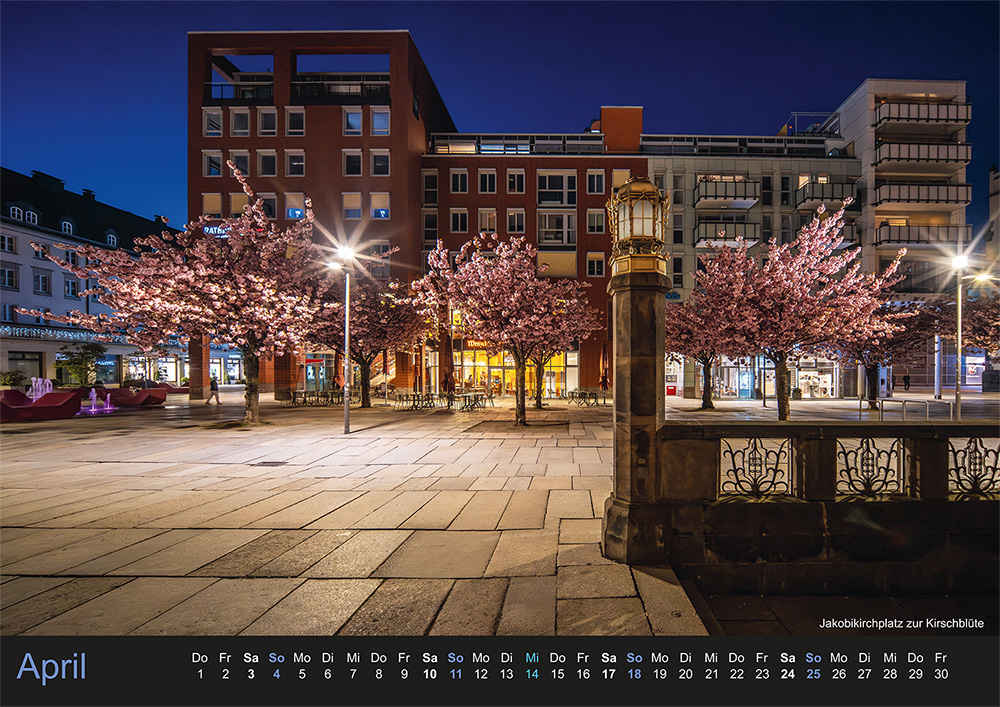
Task: Select date 1 in the calendar strip
Action: coord(200,674)
